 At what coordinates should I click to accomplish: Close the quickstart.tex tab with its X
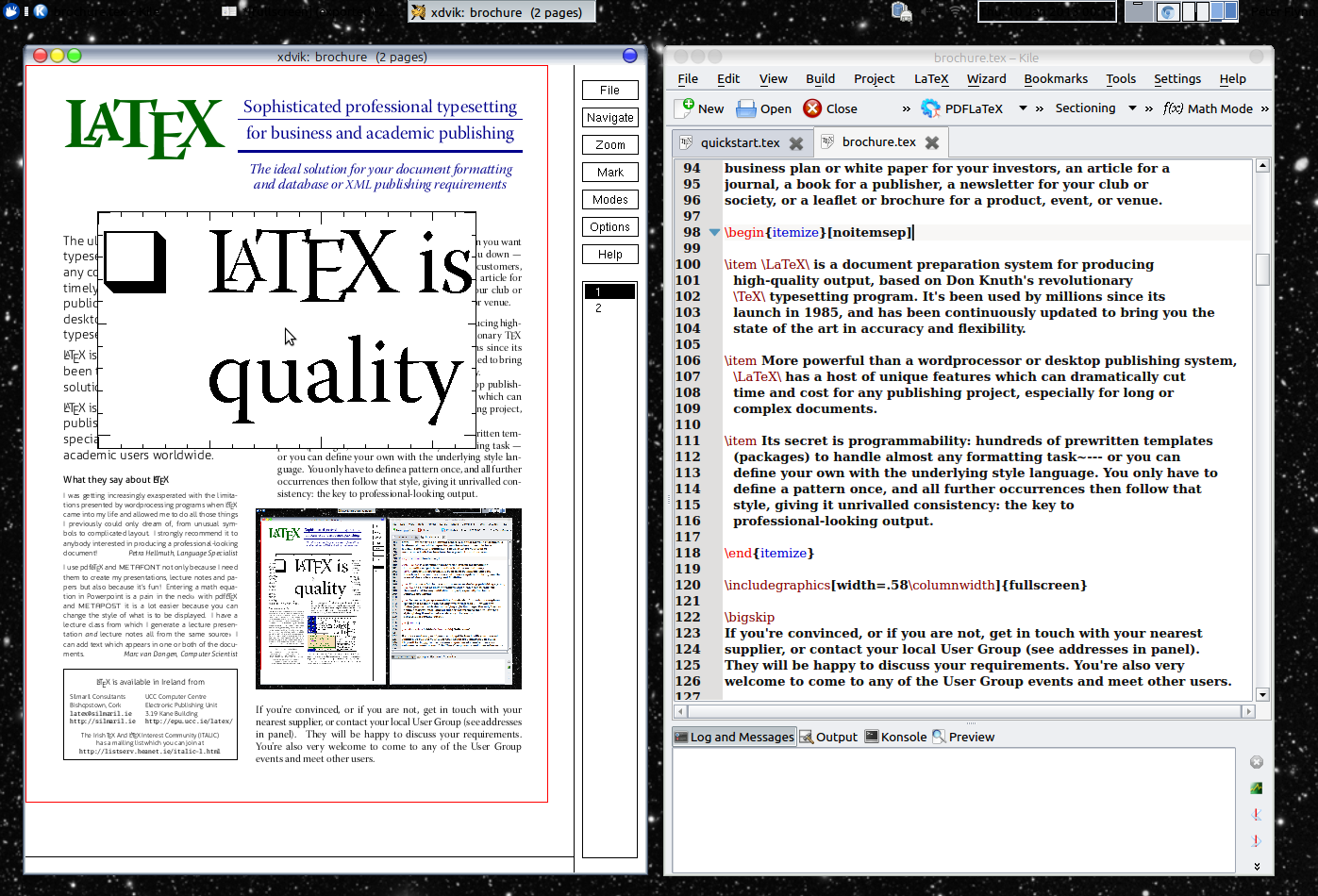click(796, 143)
